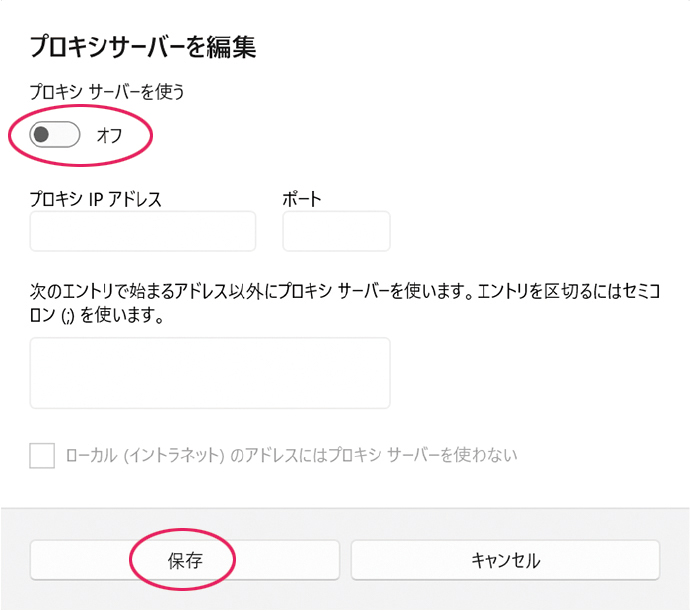Click the プロキシサーバーを編集 dialog title

[143, 47]
